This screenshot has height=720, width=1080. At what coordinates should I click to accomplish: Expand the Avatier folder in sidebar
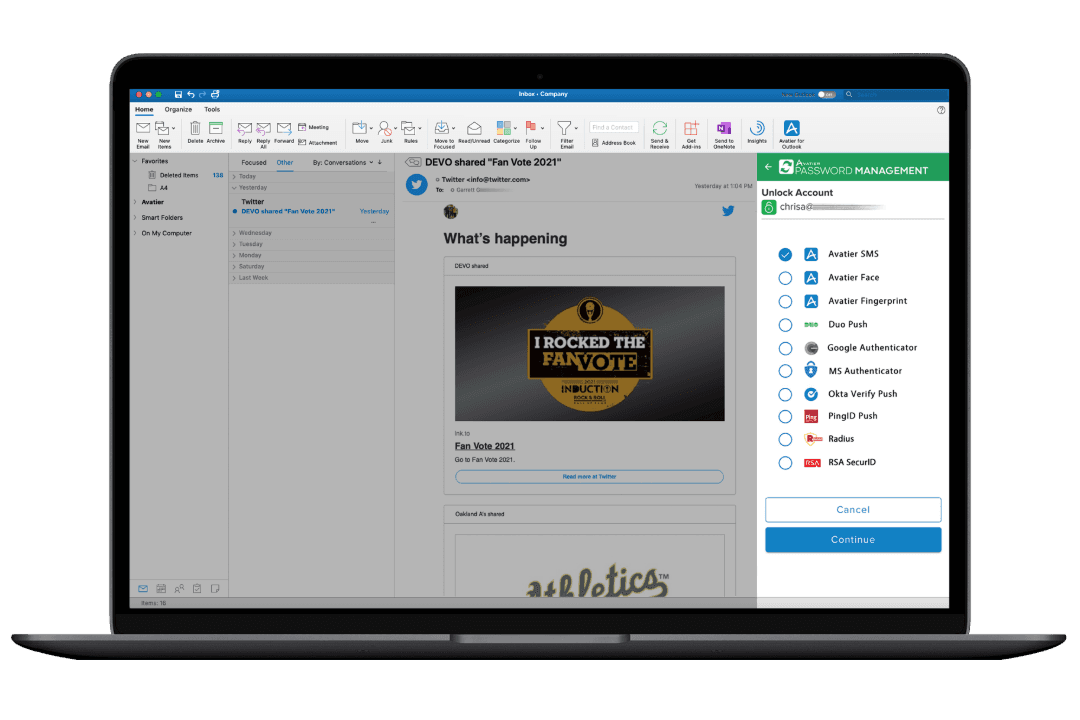(135, 202)
